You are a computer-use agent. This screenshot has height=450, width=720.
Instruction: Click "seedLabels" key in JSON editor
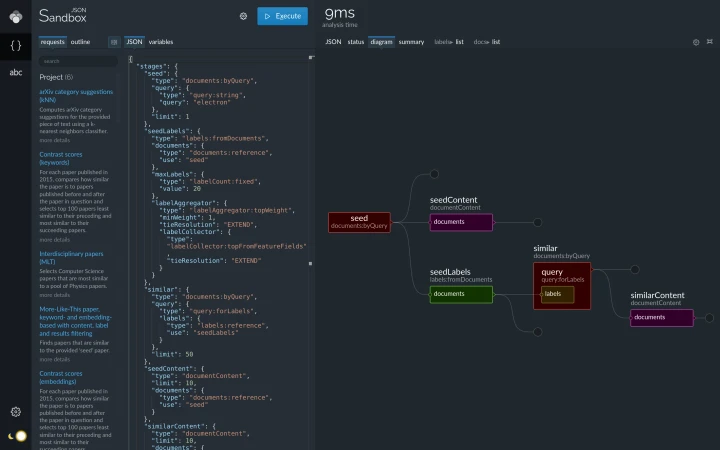tap(167, 131)
